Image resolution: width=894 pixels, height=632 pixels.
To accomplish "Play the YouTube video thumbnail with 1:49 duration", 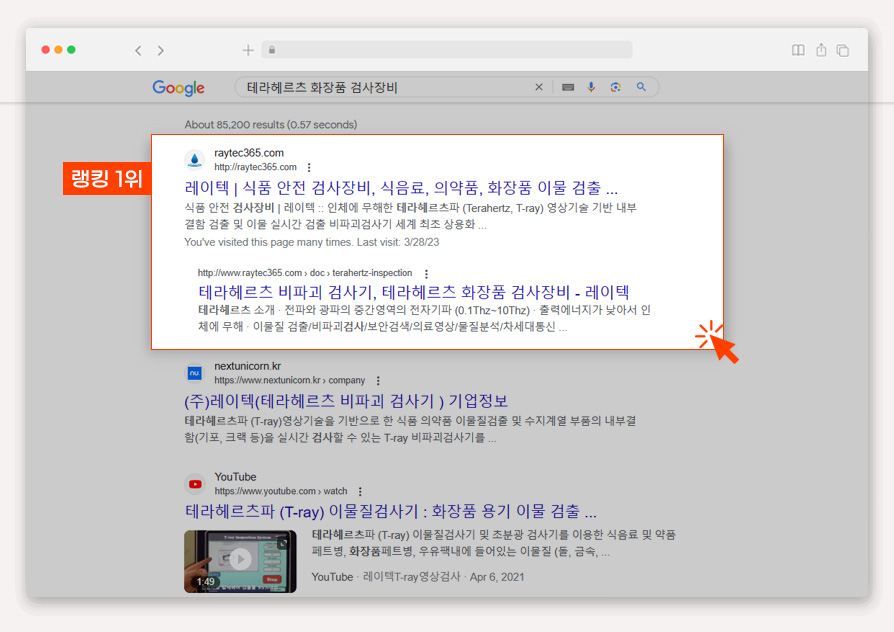I will click(240, 561).
